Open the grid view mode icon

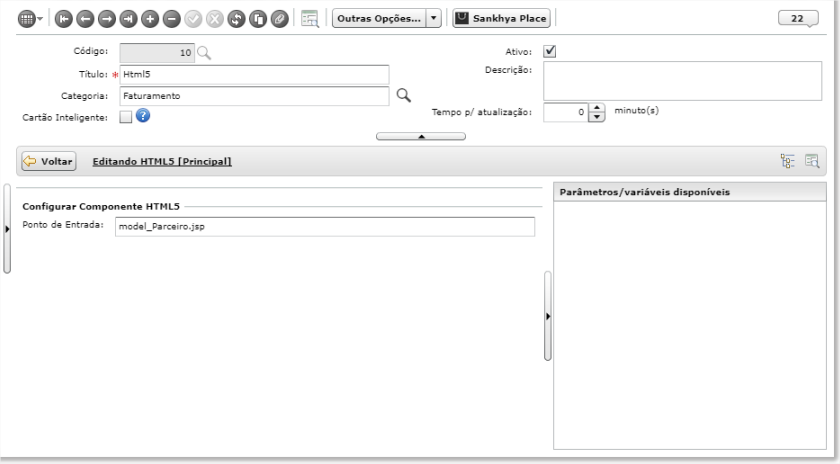tap(26, 19)
